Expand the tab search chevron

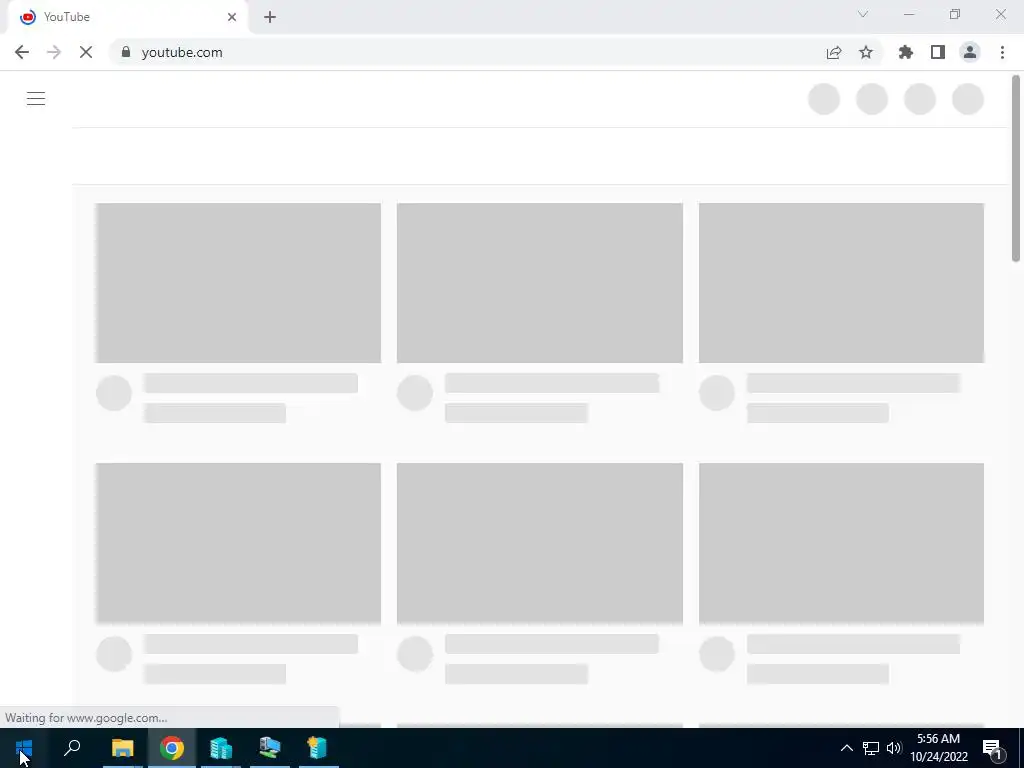pos(863,14)
